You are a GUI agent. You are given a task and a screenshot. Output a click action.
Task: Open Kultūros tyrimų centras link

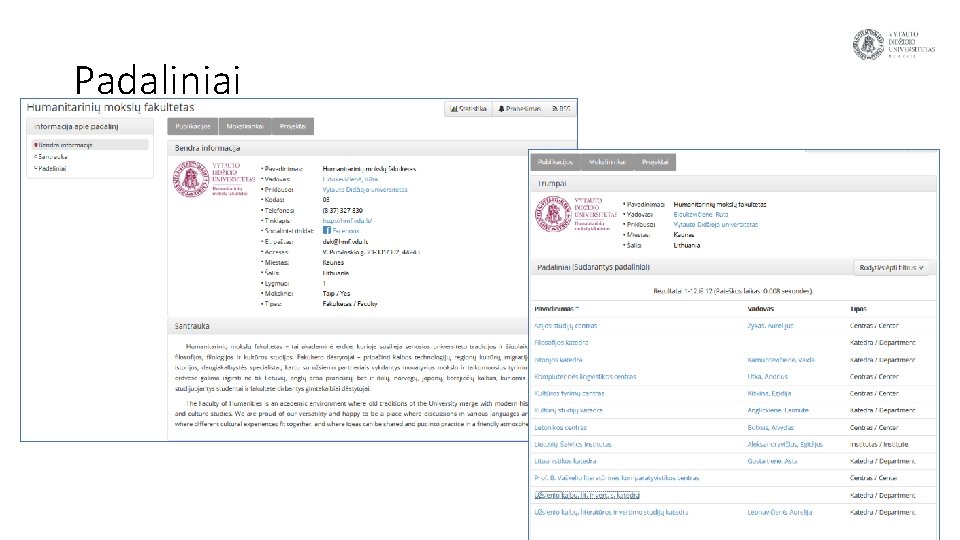point(569,394)
